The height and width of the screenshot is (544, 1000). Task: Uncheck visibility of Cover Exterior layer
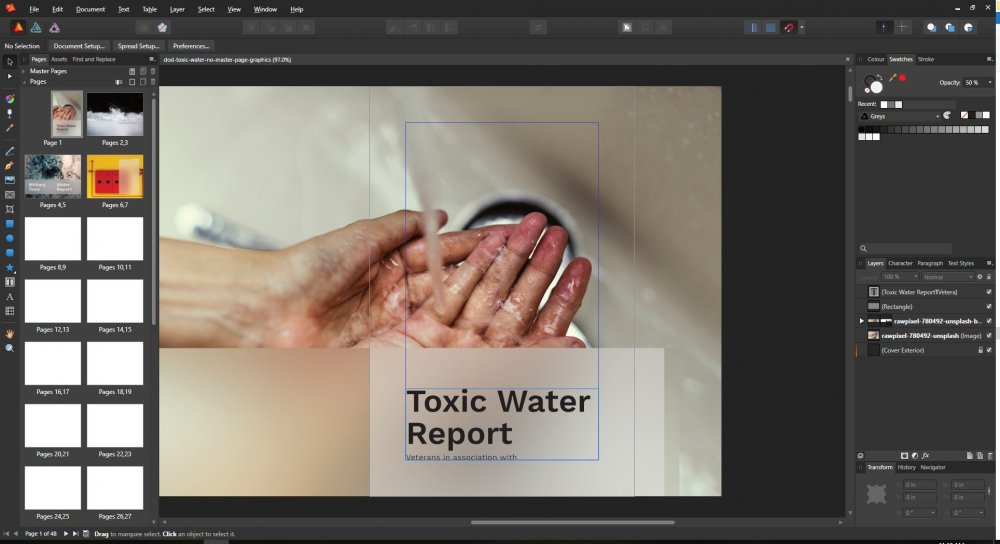989,350
